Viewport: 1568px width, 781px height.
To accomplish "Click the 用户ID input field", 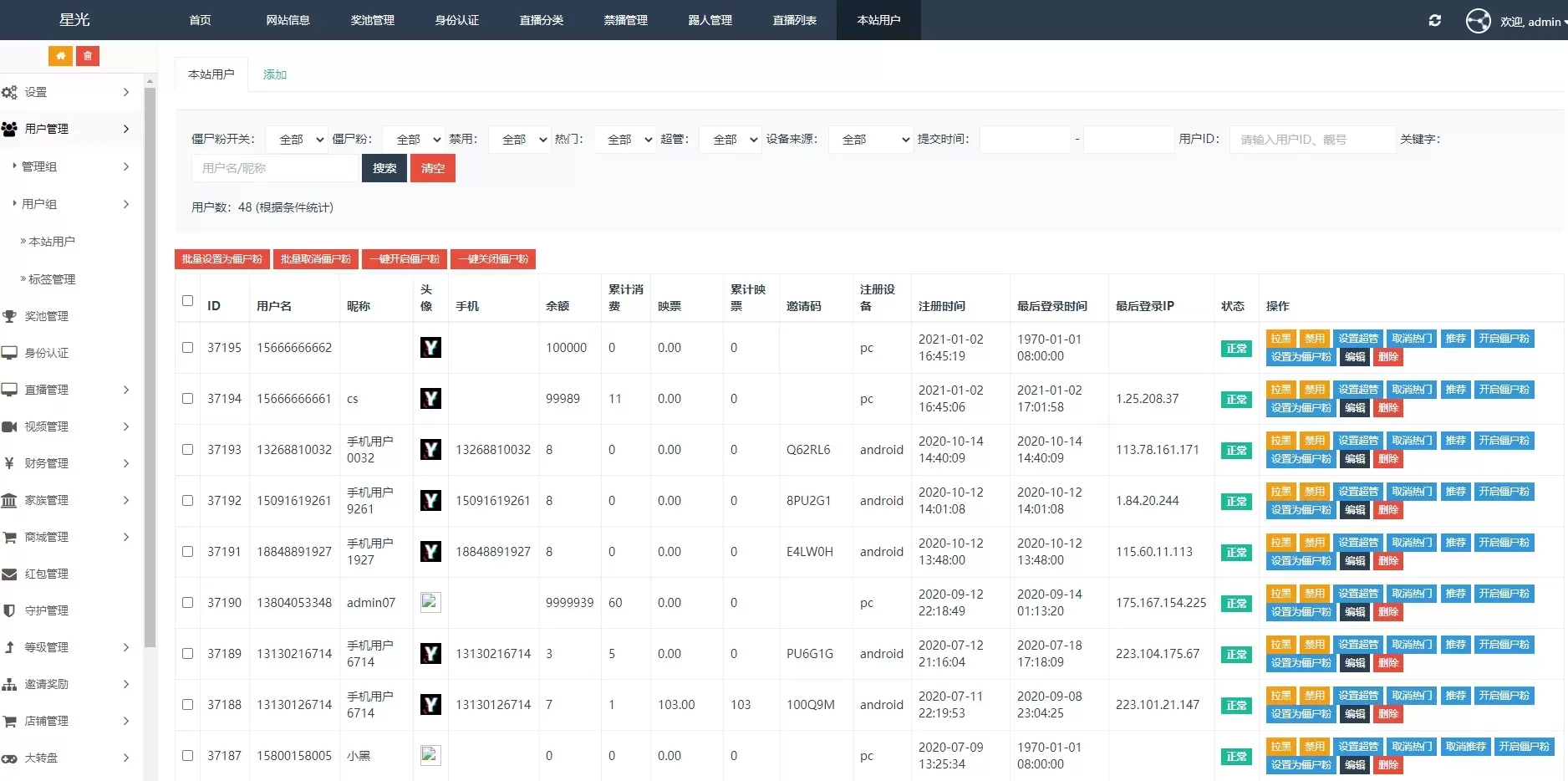I will [1311, 140].
